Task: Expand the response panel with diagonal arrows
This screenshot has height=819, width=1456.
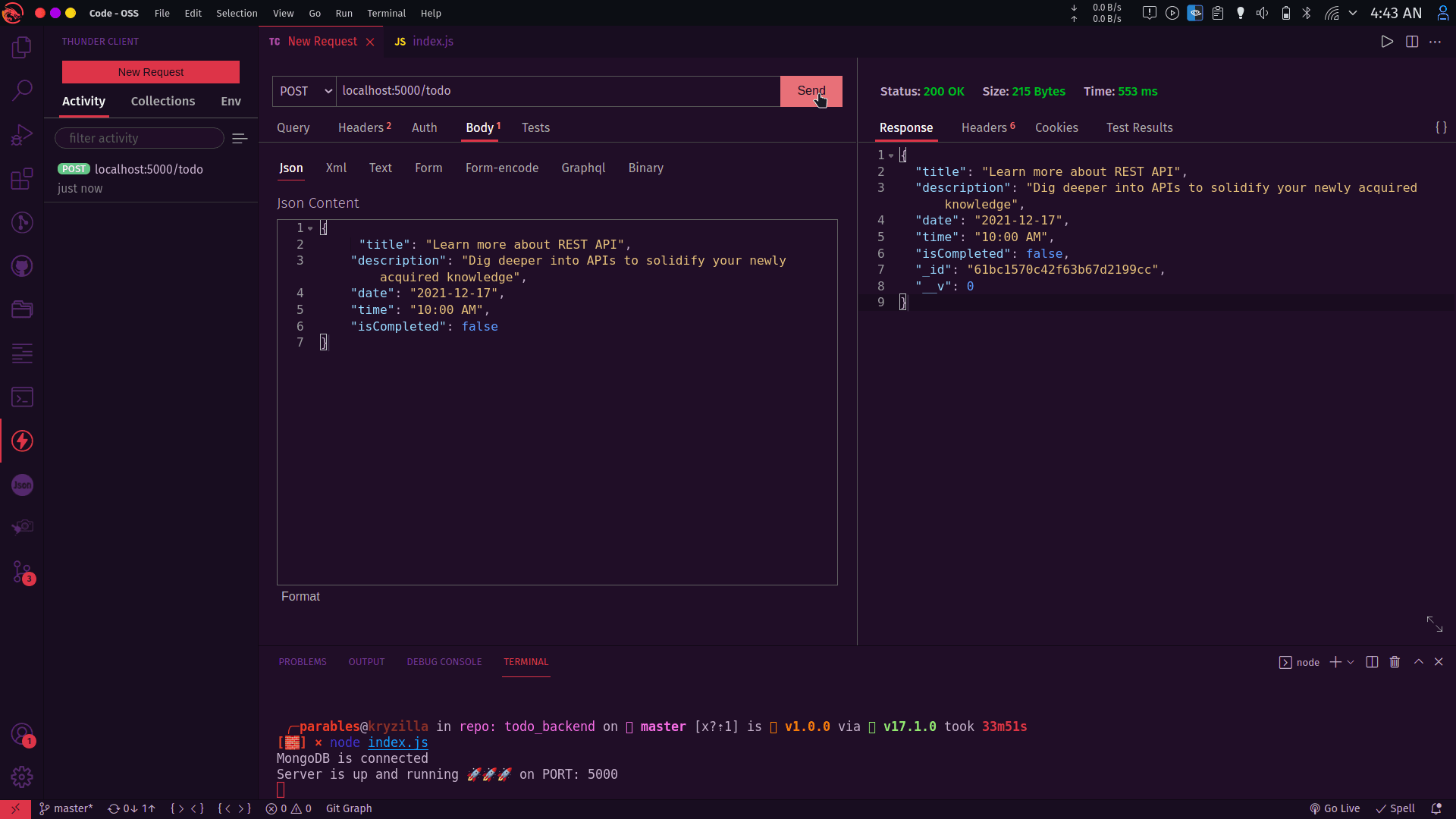Action: [x=1434, y=624]
